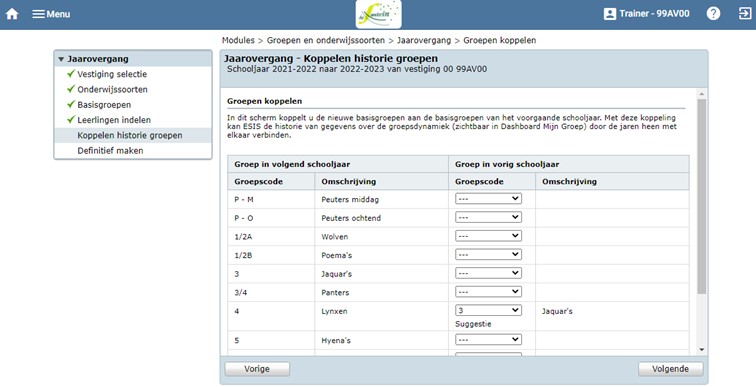
Task: Click the Volgende button
Action: [x=671, y=369]
